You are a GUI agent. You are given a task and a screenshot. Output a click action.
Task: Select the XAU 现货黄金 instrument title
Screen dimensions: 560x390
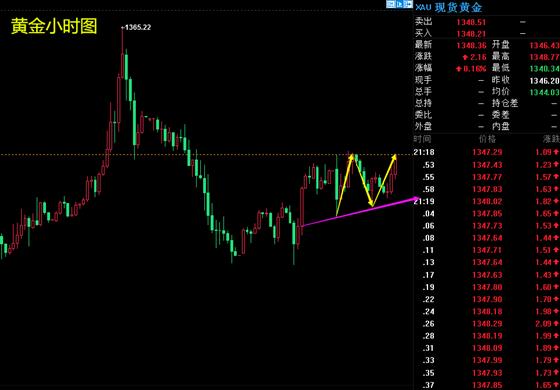(x=449, y=8)
